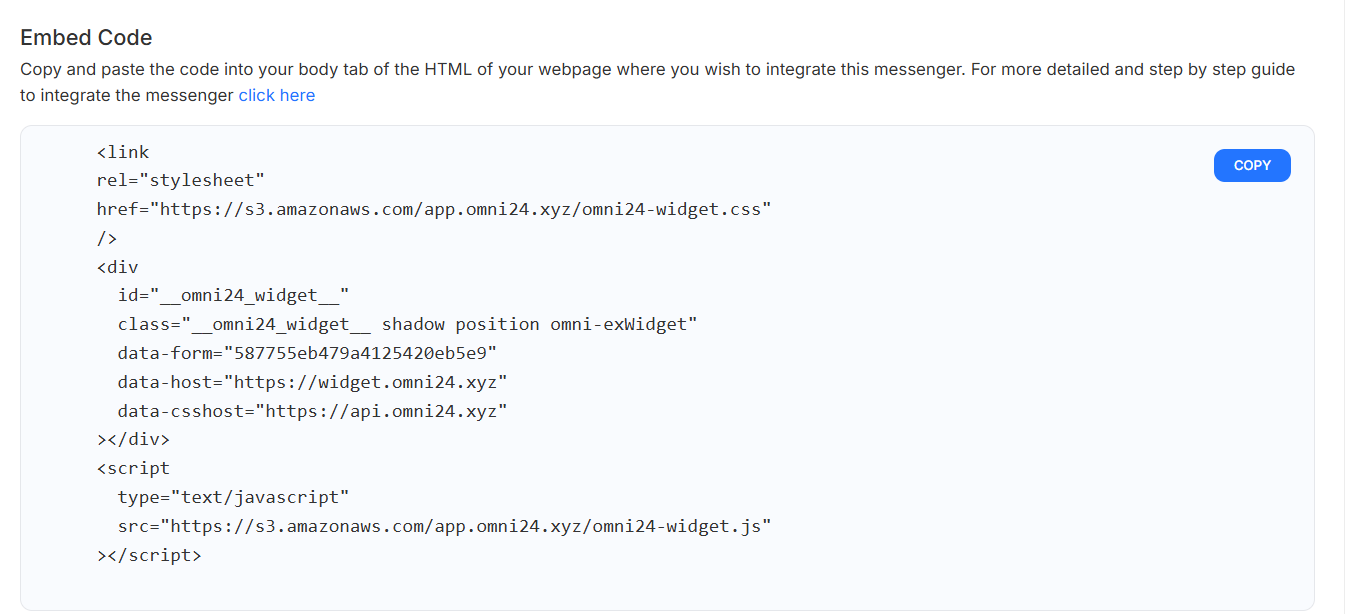Select the id="__omni24_widget__" line
Image resolution: width=1345 pixels, height=614 pixels.
coord(233,296)
